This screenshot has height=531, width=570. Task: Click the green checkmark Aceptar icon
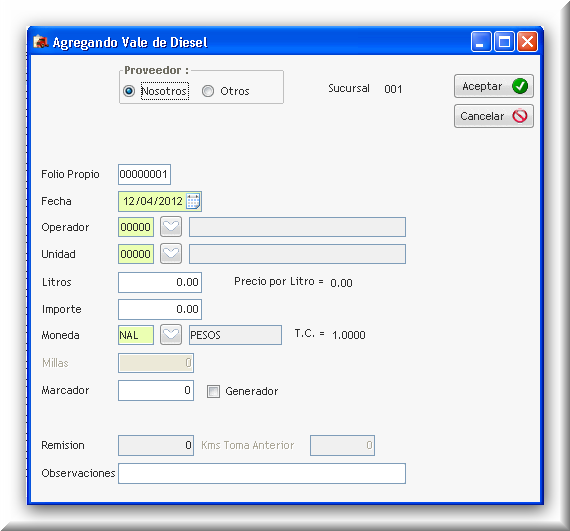[520, 86]
